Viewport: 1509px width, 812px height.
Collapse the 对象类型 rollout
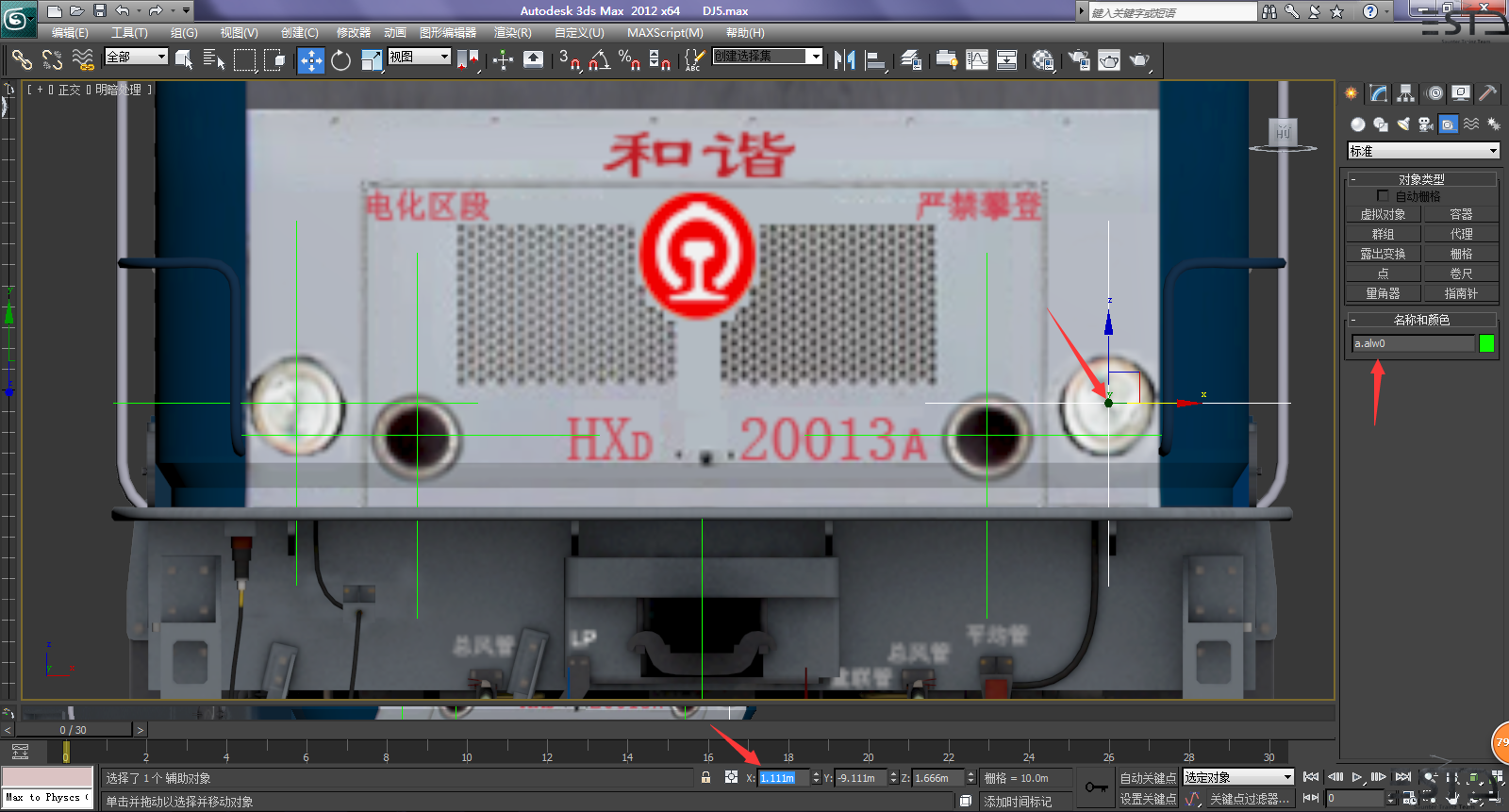pyautogui.click(x=1422, y=179)
